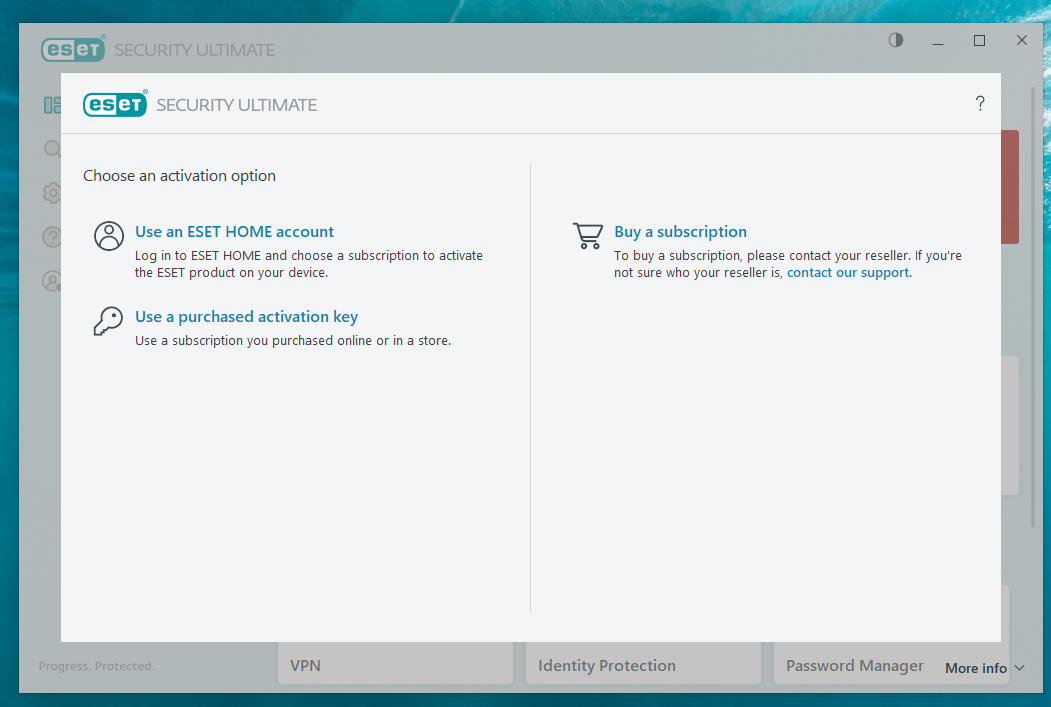
Task: Open help with the question mark icon
Action: (980, 103)
